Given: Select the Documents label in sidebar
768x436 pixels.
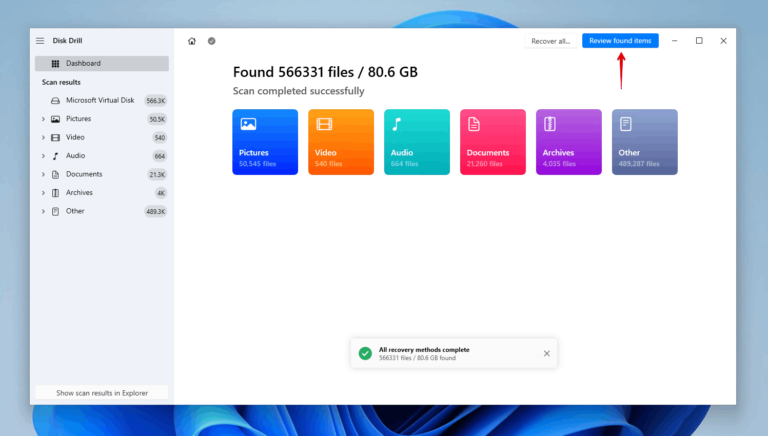Looking at the screenshot, I should coord(84,174).
